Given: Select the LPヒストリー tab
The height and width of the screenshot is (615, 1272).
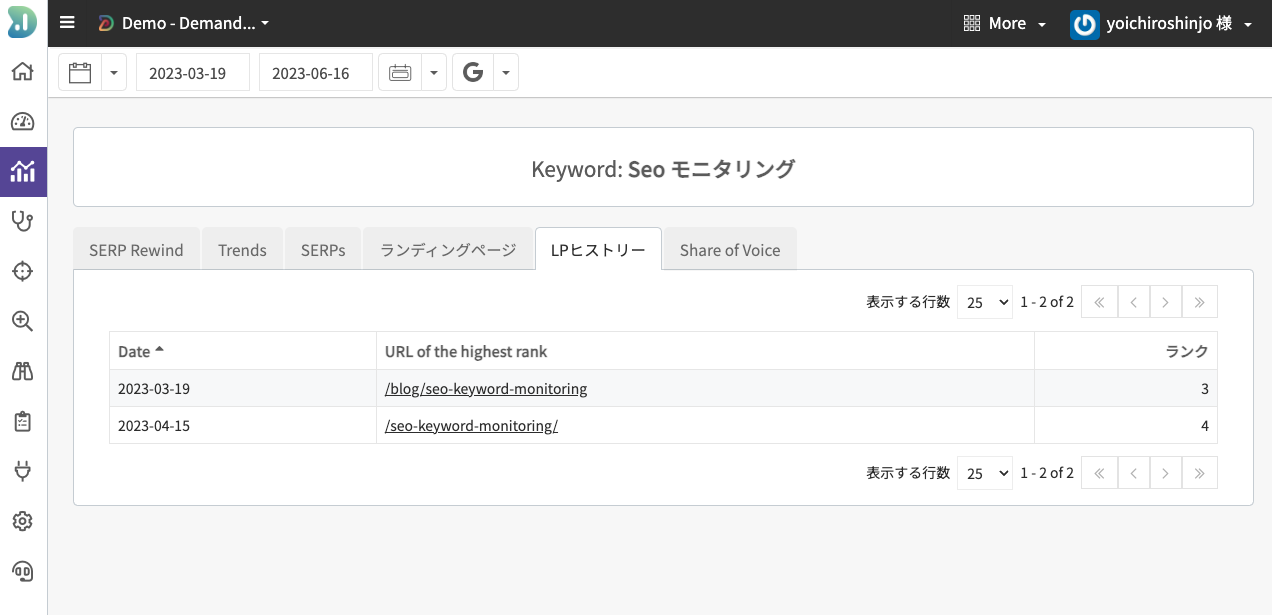Looking at the screenshot, I should pos(598,250).
